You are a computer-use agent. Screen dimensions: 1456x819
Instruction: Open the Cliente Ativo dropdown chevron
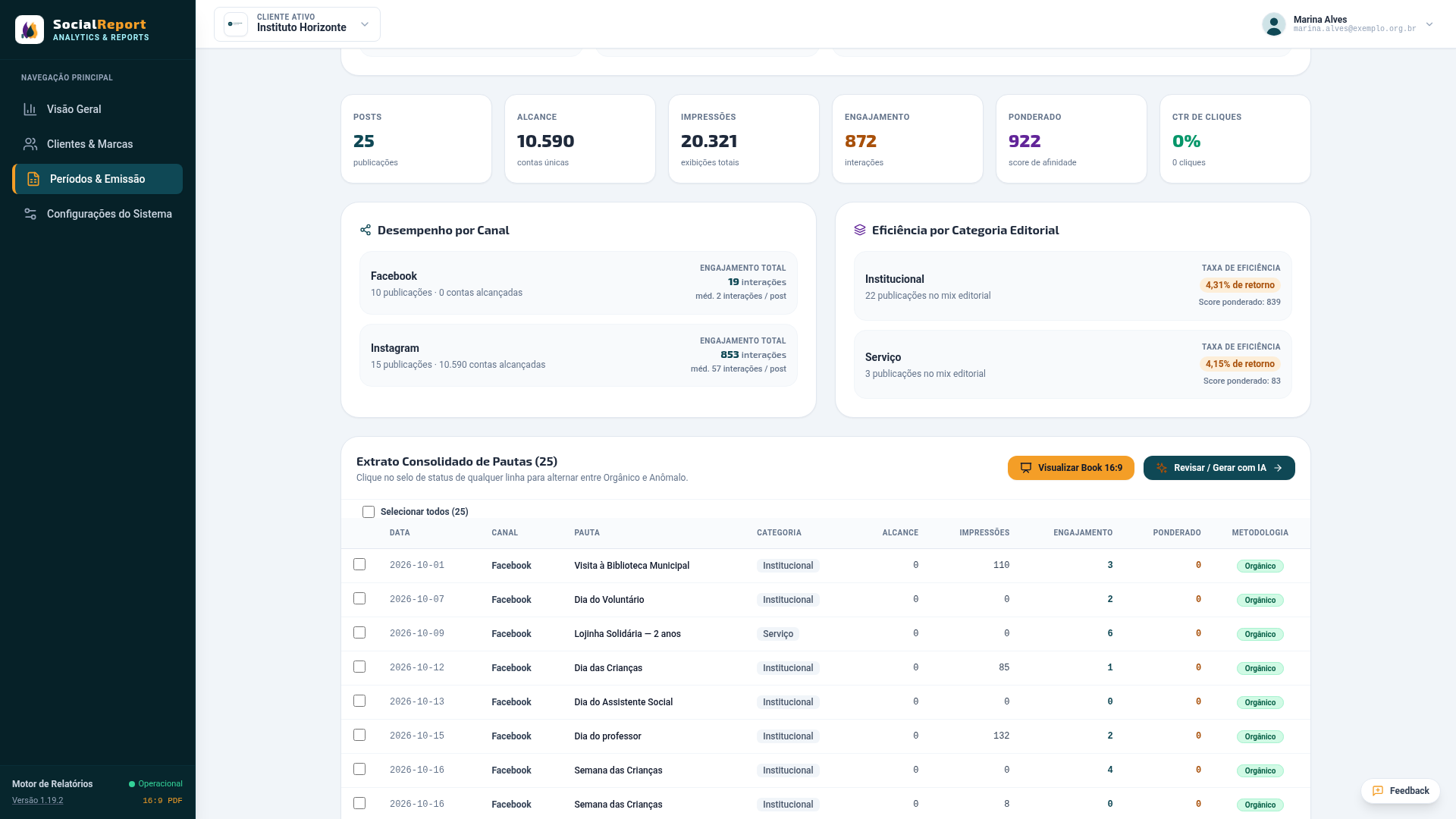pyautogui.click(x=365, y=24)
